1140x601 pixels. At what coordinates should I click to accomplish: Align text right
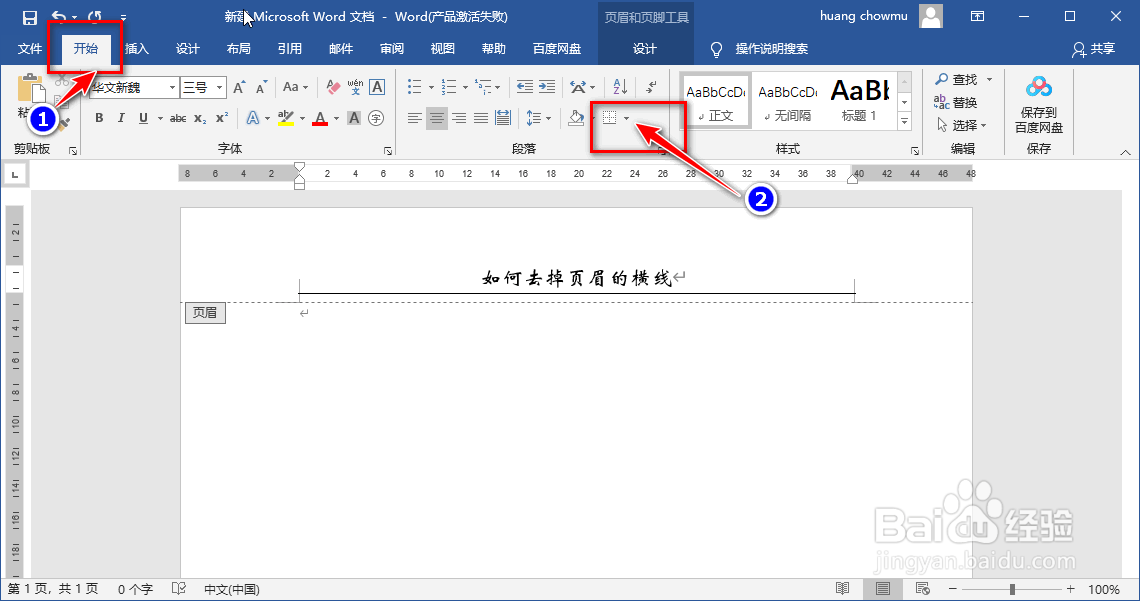tap(459, 118)
